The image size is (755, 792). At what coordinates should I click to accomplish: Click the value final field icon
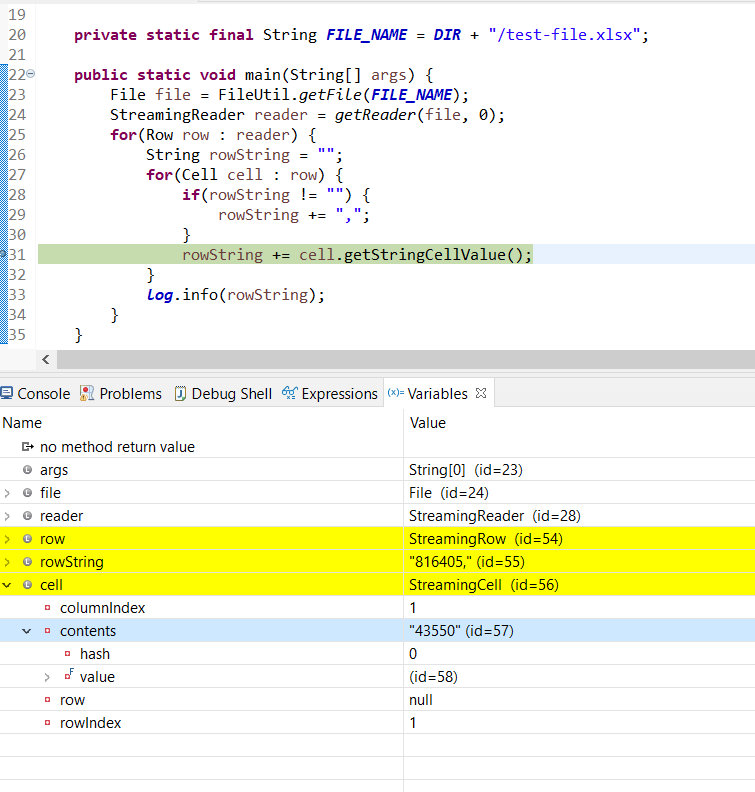69,674
